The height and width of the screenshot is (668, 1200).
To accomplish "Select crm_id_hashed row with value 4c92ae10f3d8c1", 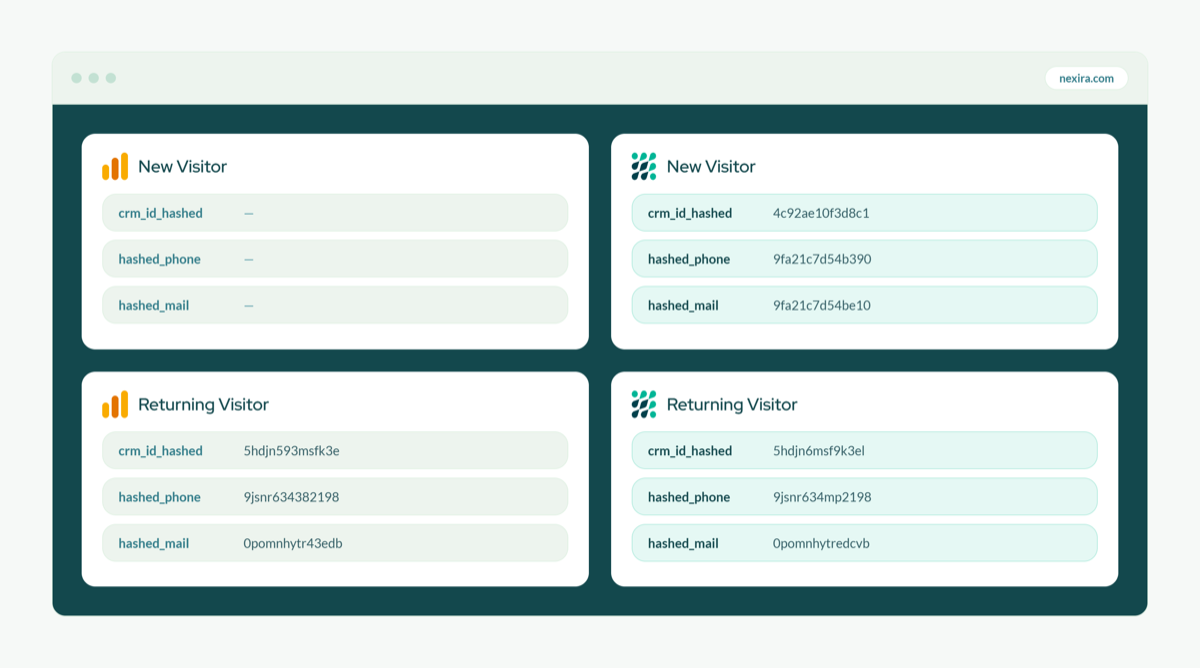I will pyautogui.click(x=864, y=213).
